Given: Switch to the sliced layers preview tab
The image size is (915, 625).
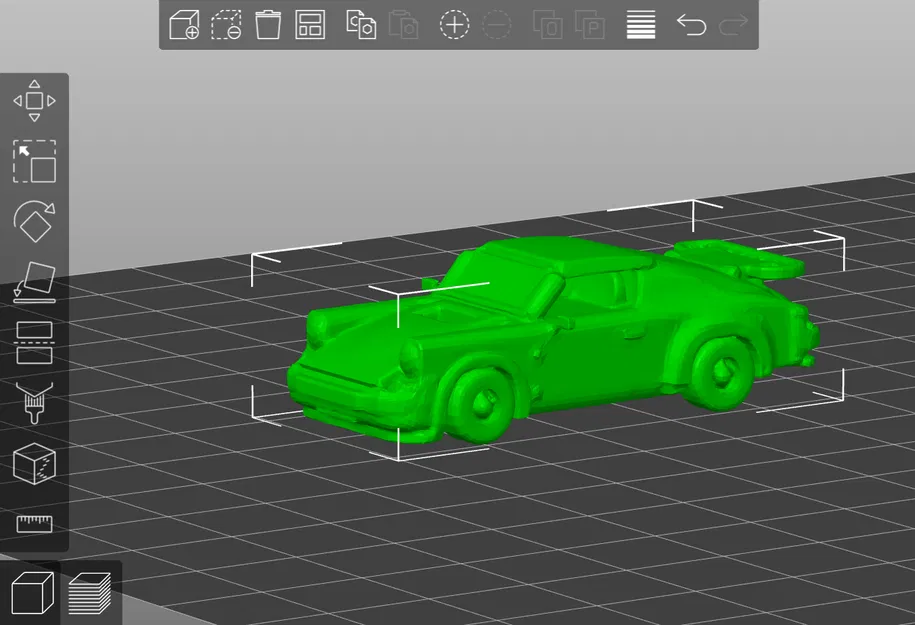Looking at the screenshot, I should (x=90, y=592).
